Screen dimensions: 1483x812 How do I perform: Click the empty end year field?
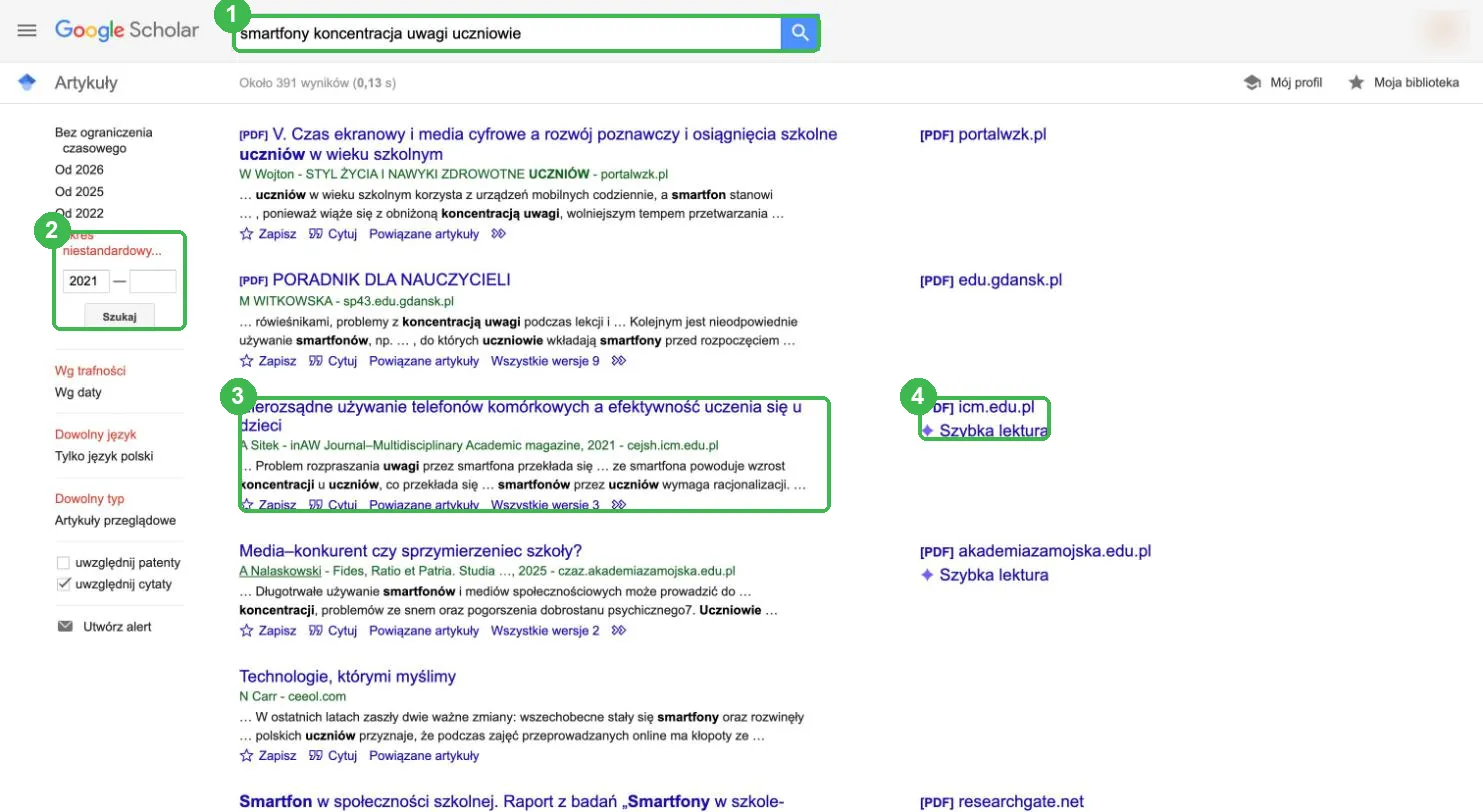[153, 281]
